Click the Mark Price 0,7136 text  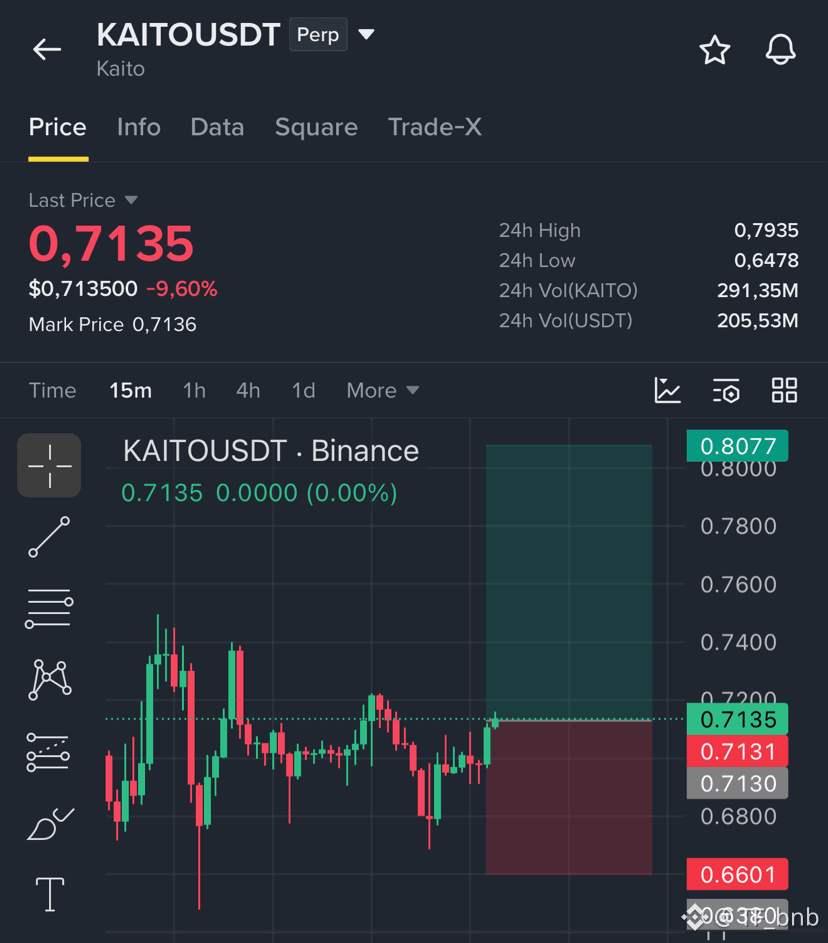[x=112, y=325]
